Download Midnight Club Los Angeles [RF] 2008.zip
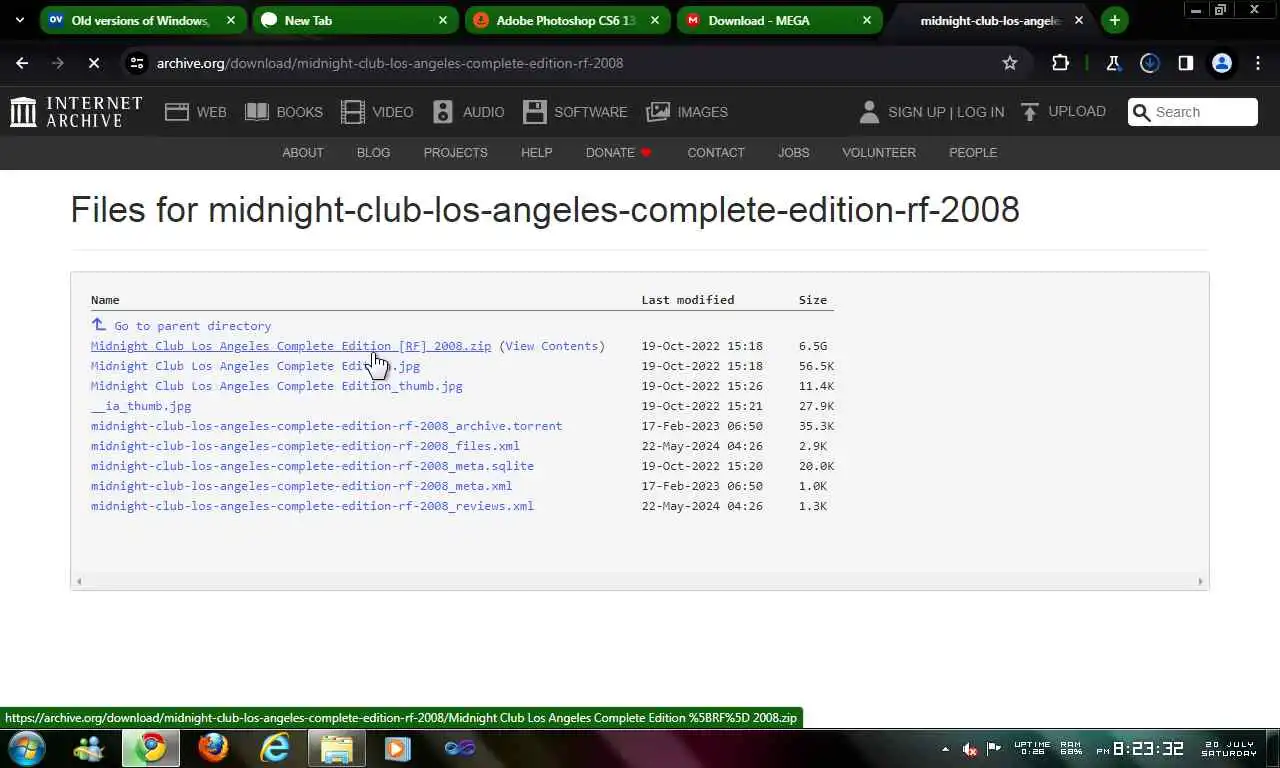The image size is (1280, 768). tap(291, 346)
